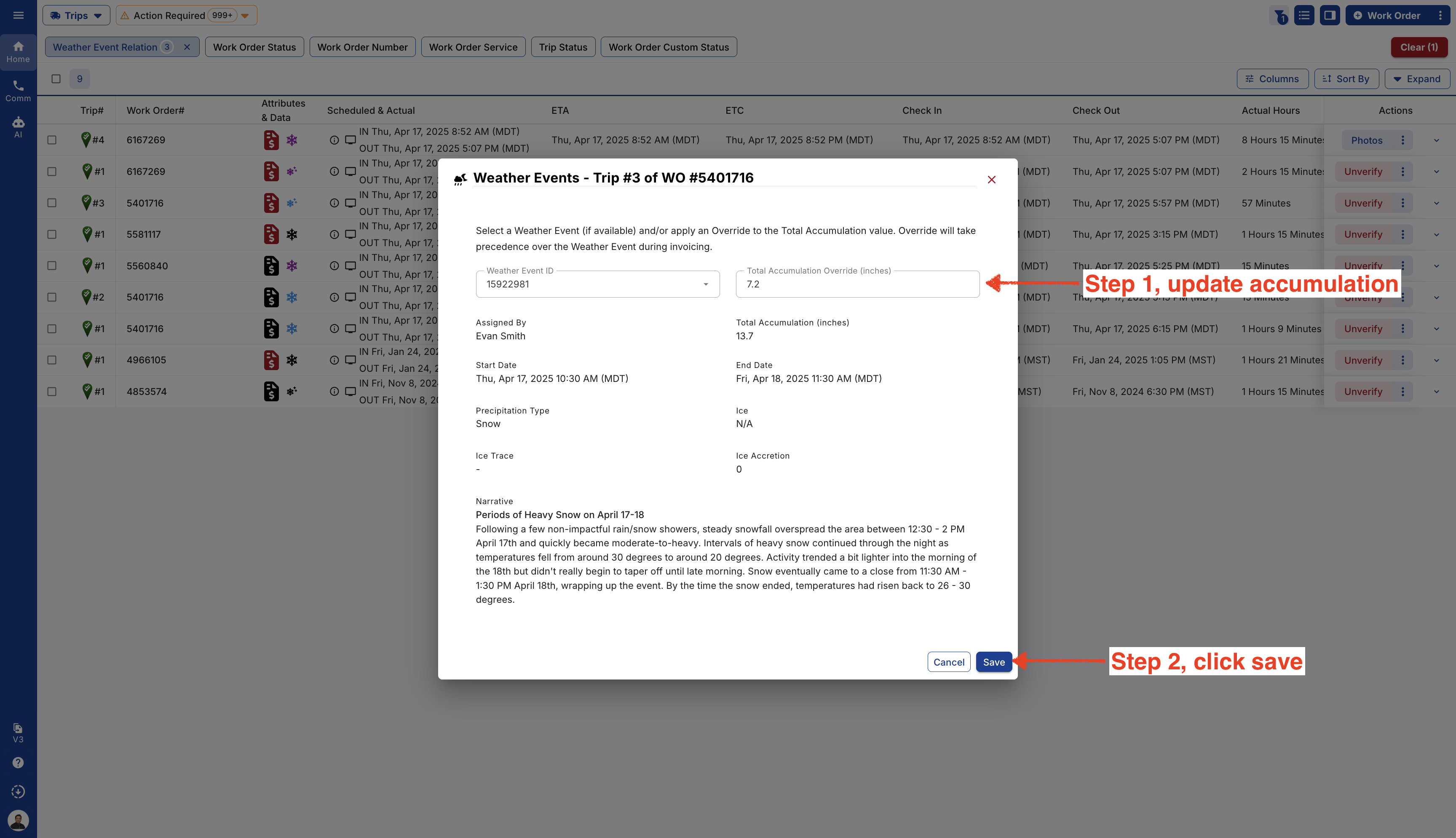Click Cancel in the Weather Events dialog

pos(949,662)
